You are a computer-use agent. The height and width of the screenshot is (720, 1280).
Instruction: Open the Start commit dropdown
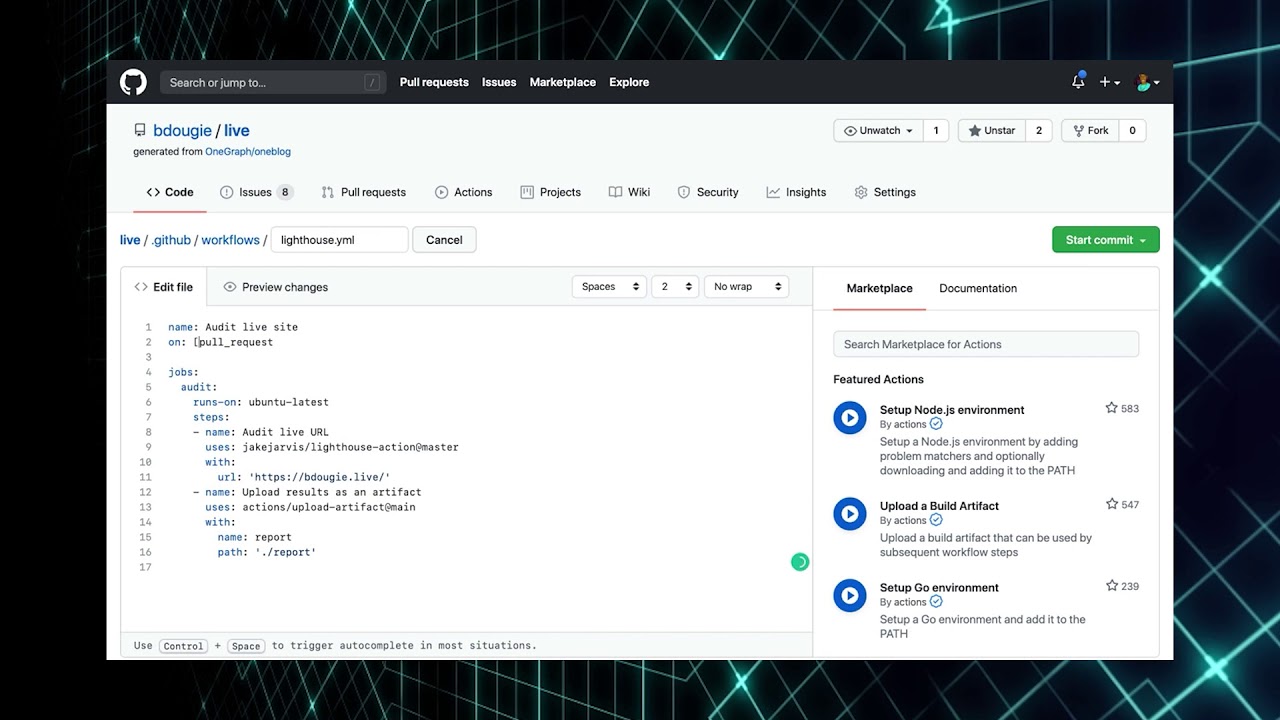(1105, 240)
